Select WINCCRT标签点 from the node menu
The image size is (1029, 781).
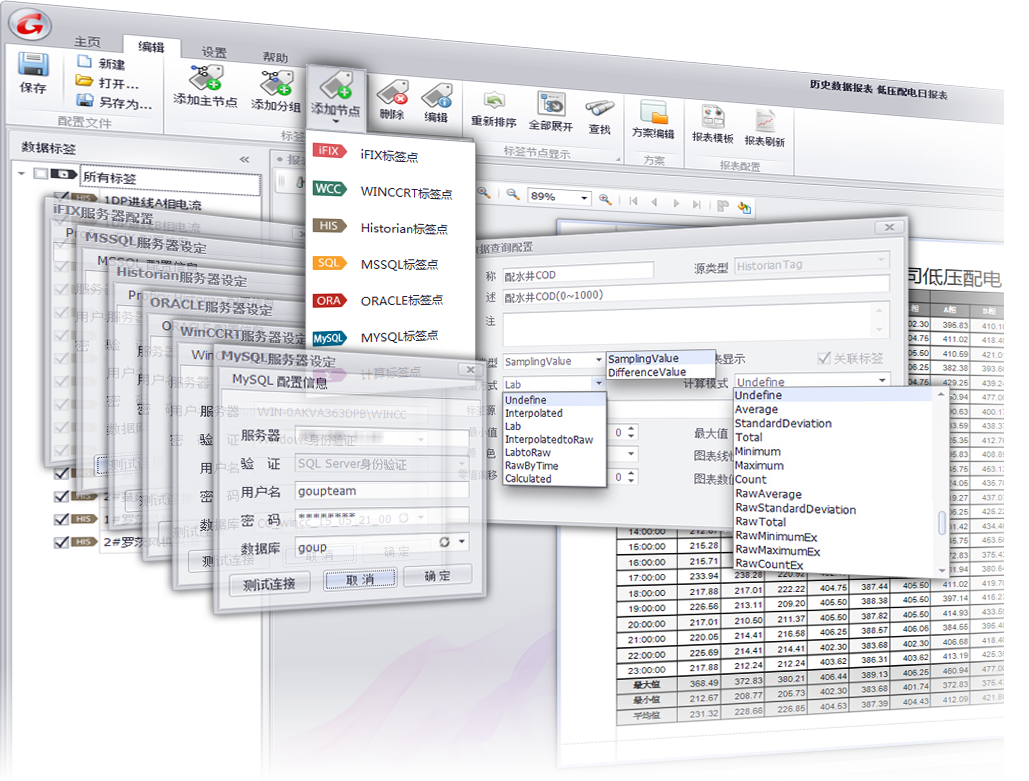click(391, 191)
